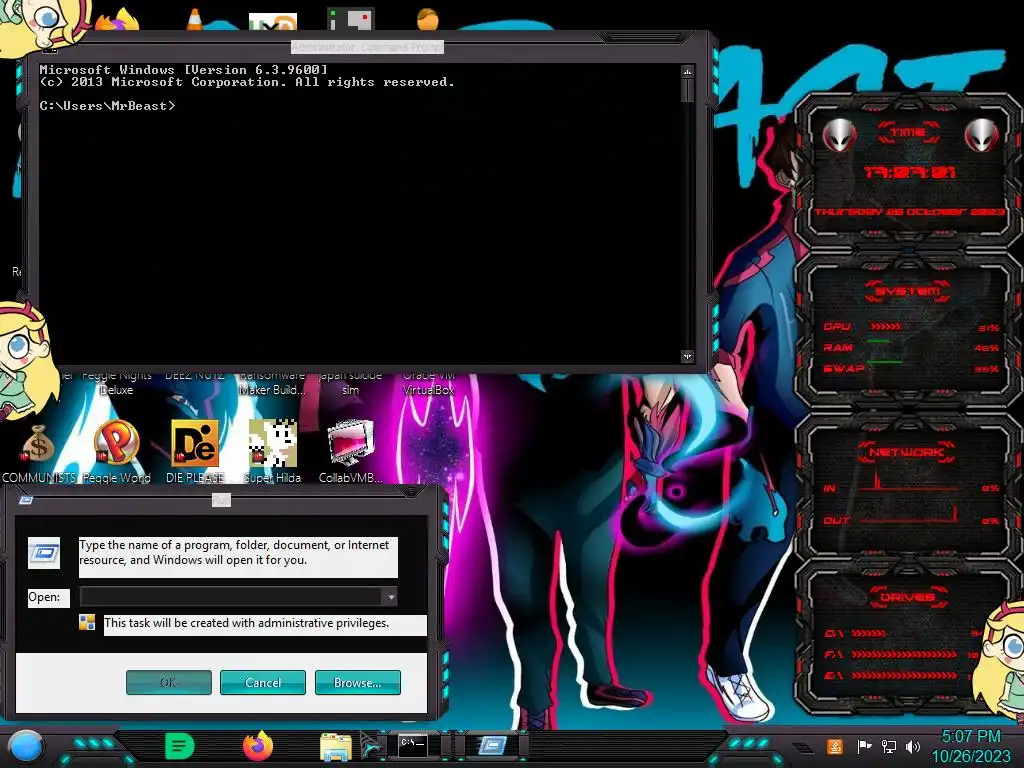Click the C:\ drive usage bar
This screenshot has height=768, width=1024.
(x=869, y=633)
